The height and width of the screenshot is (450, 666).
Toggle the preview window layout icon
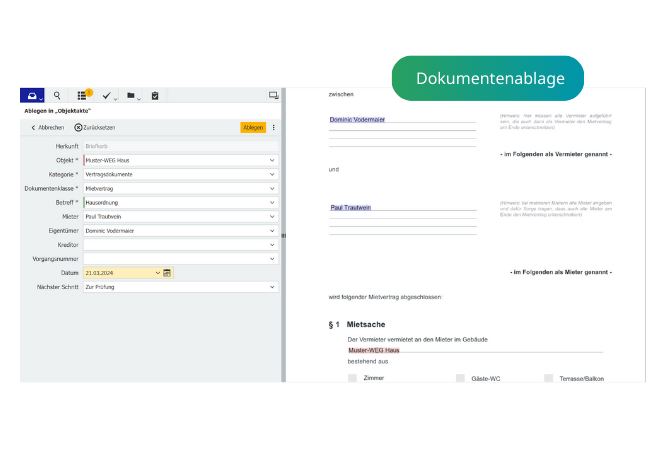[x=274, y=95]
